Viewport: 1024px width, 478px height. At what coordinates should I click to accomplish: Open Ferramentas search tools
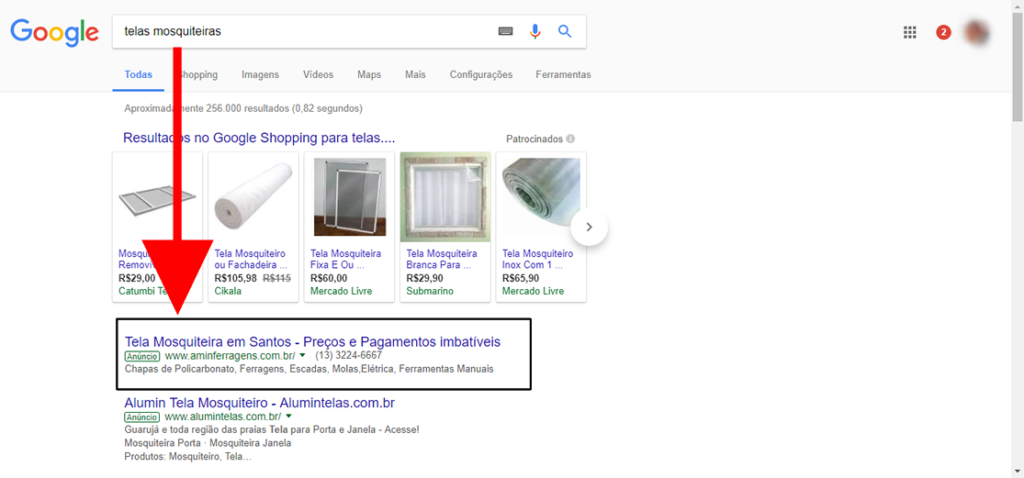[563, 75]
